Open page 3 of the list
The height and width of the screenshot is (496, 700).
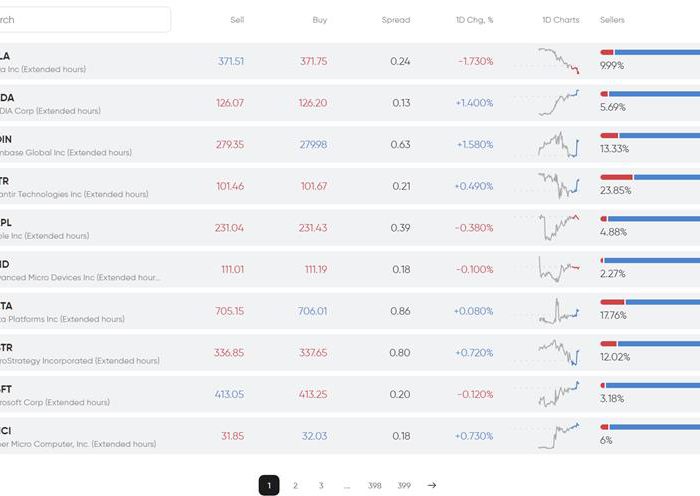click(321, 485)
